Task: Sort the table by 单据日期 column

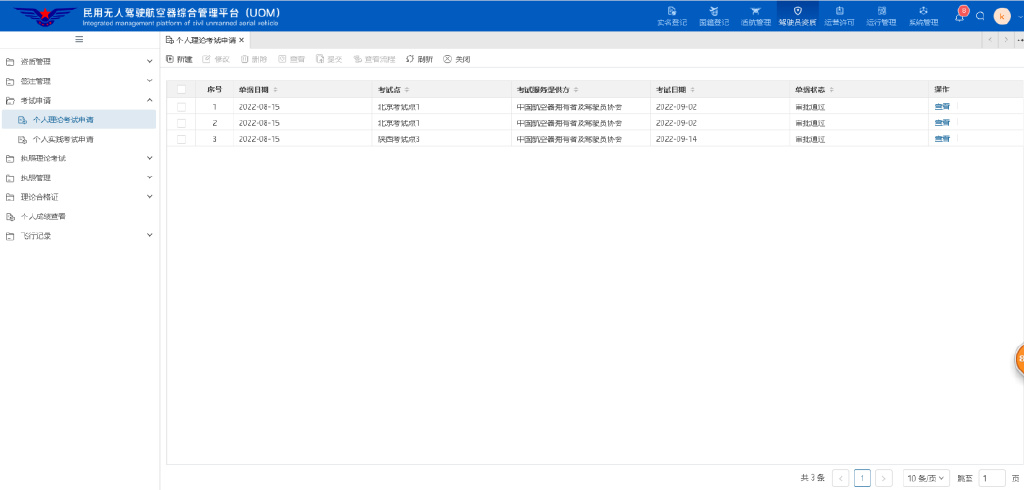Action: [x=276, y=90]
